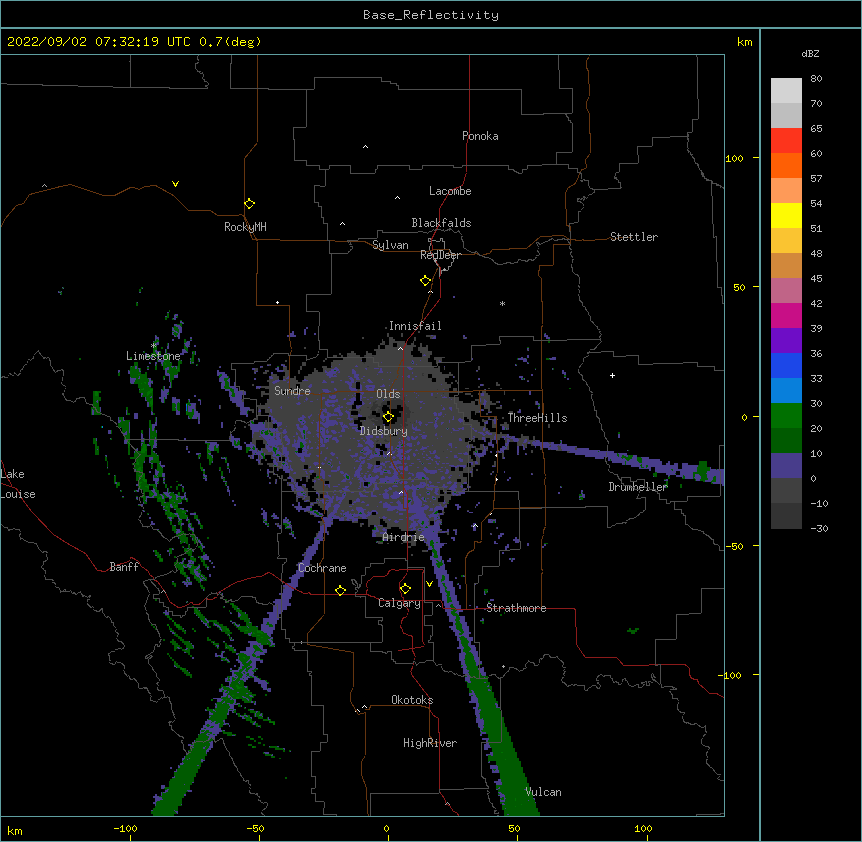The image size is (862, 842).
Task: Click the Drumheller city label
Action: click(x=638, y=487)
